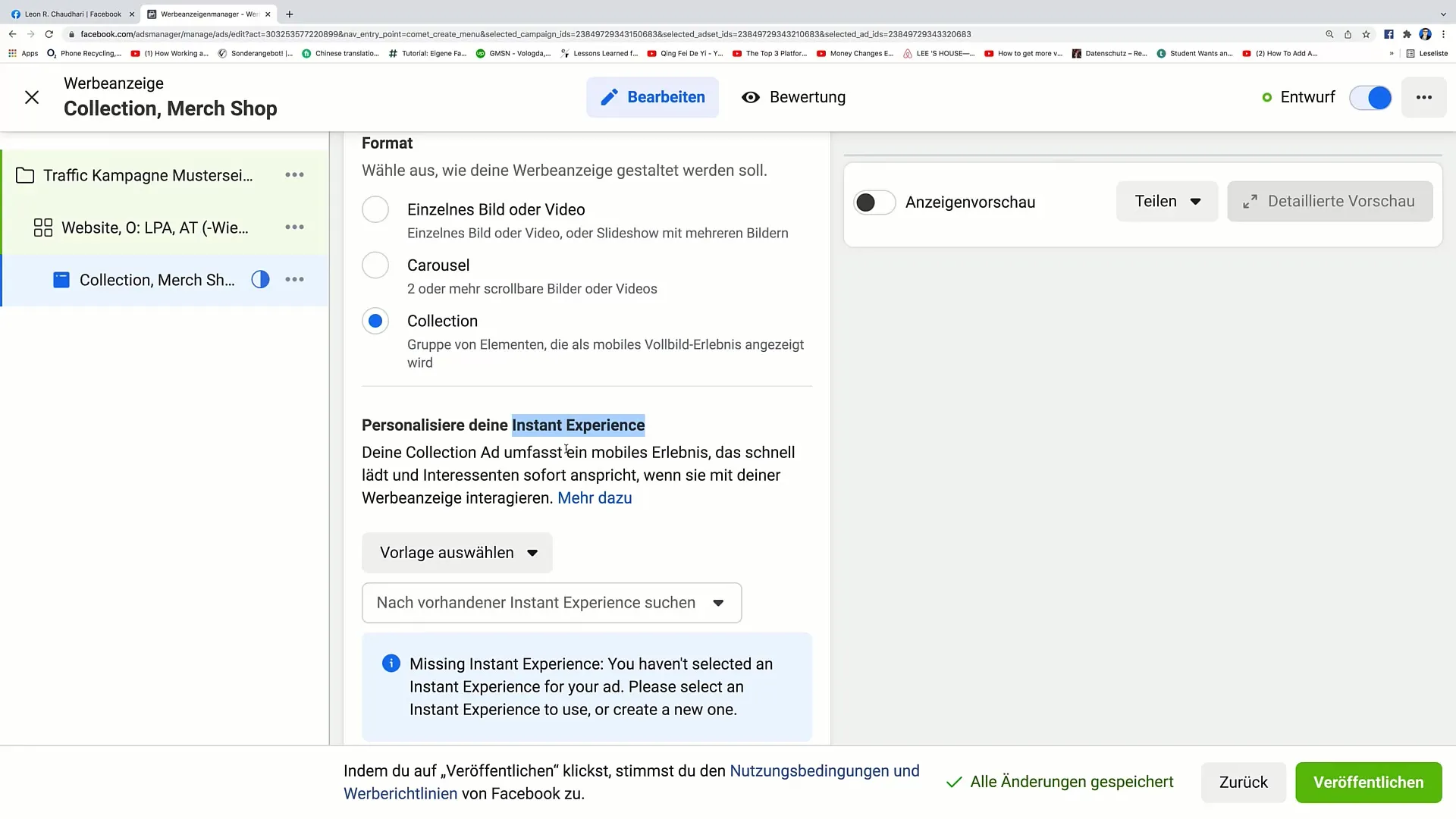Click the Zurück button
Image resolution: width=1456 pixels, height=819 pixels.
coord(1243,783)
